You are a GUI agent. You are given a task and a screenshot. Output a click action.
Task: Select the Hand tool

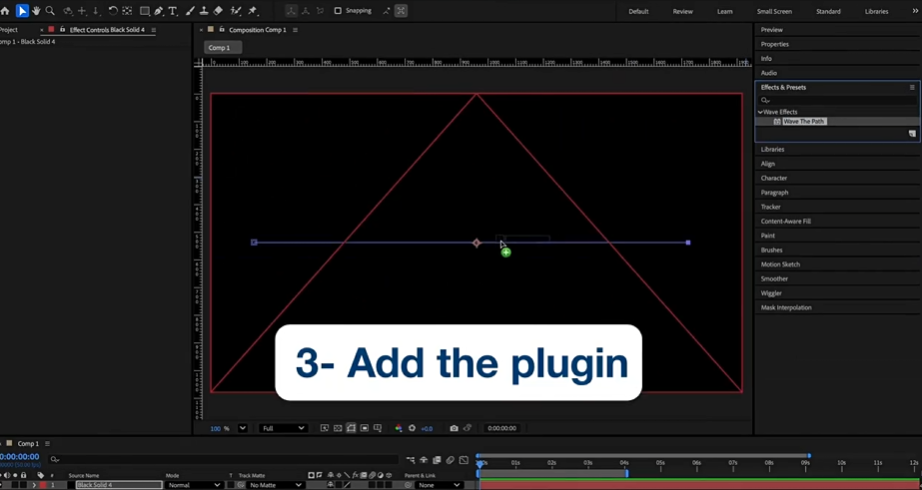36,11
